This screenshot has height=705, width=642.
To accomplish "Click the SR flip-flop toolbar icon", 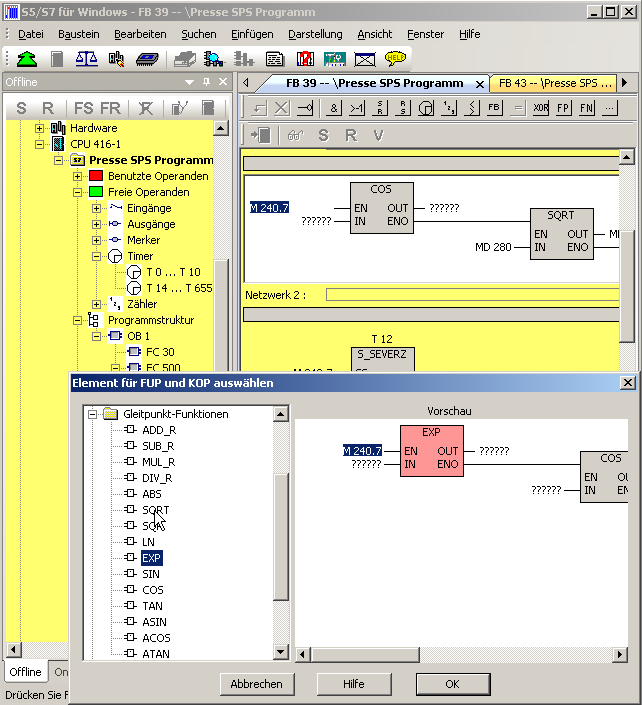I will (x=380, y=108).
